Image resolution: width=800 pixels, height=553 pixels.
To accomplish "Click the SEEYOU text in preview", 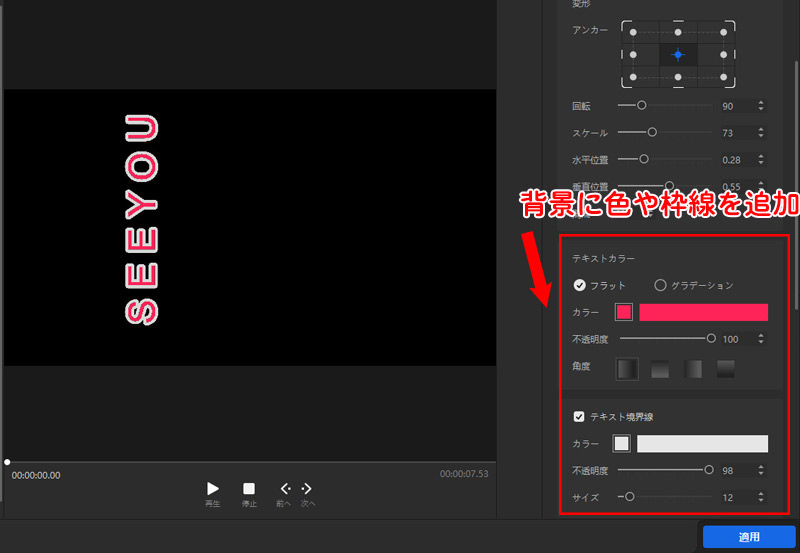I will [x=142, y=220].
